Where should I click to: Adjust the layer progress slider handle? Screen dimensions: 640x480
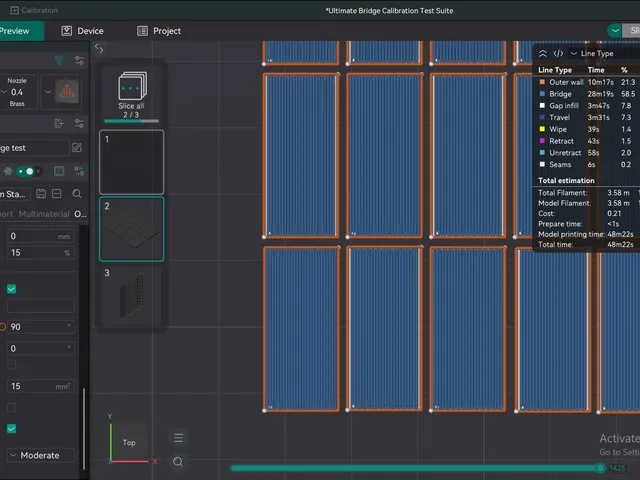point(600,468)
